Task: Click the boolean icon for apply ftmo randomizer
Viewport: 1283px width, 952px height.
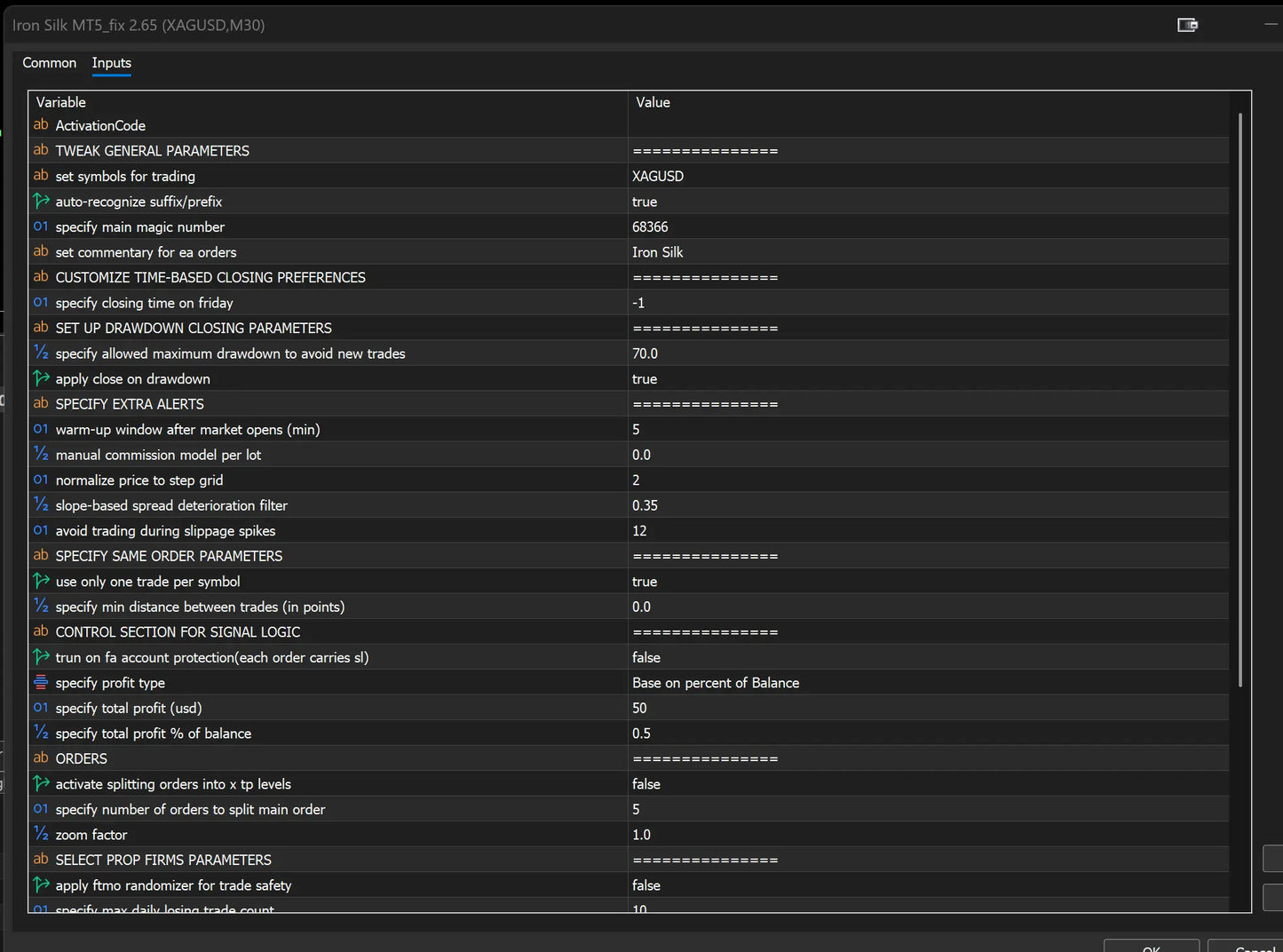Action: [41, 885]
